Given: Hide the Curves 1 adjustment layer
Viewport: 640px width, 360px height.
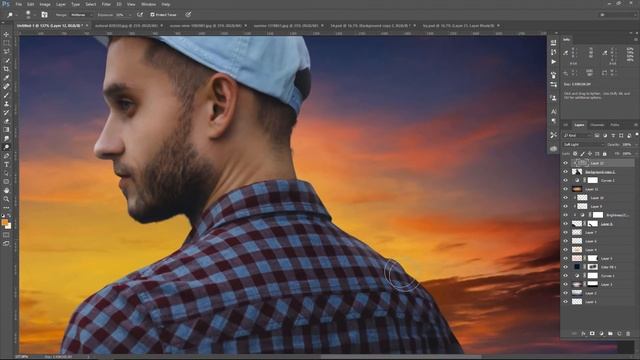Looking at the screenshot, I should pos(566,276).
